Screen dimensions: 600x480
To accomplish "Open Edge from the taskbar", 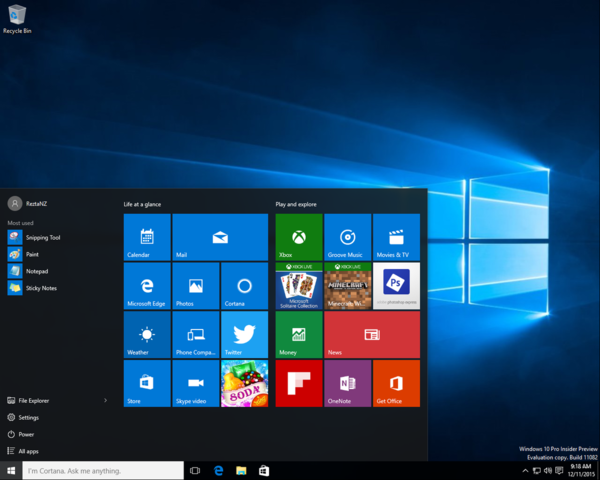I will [x=218, y=470].
